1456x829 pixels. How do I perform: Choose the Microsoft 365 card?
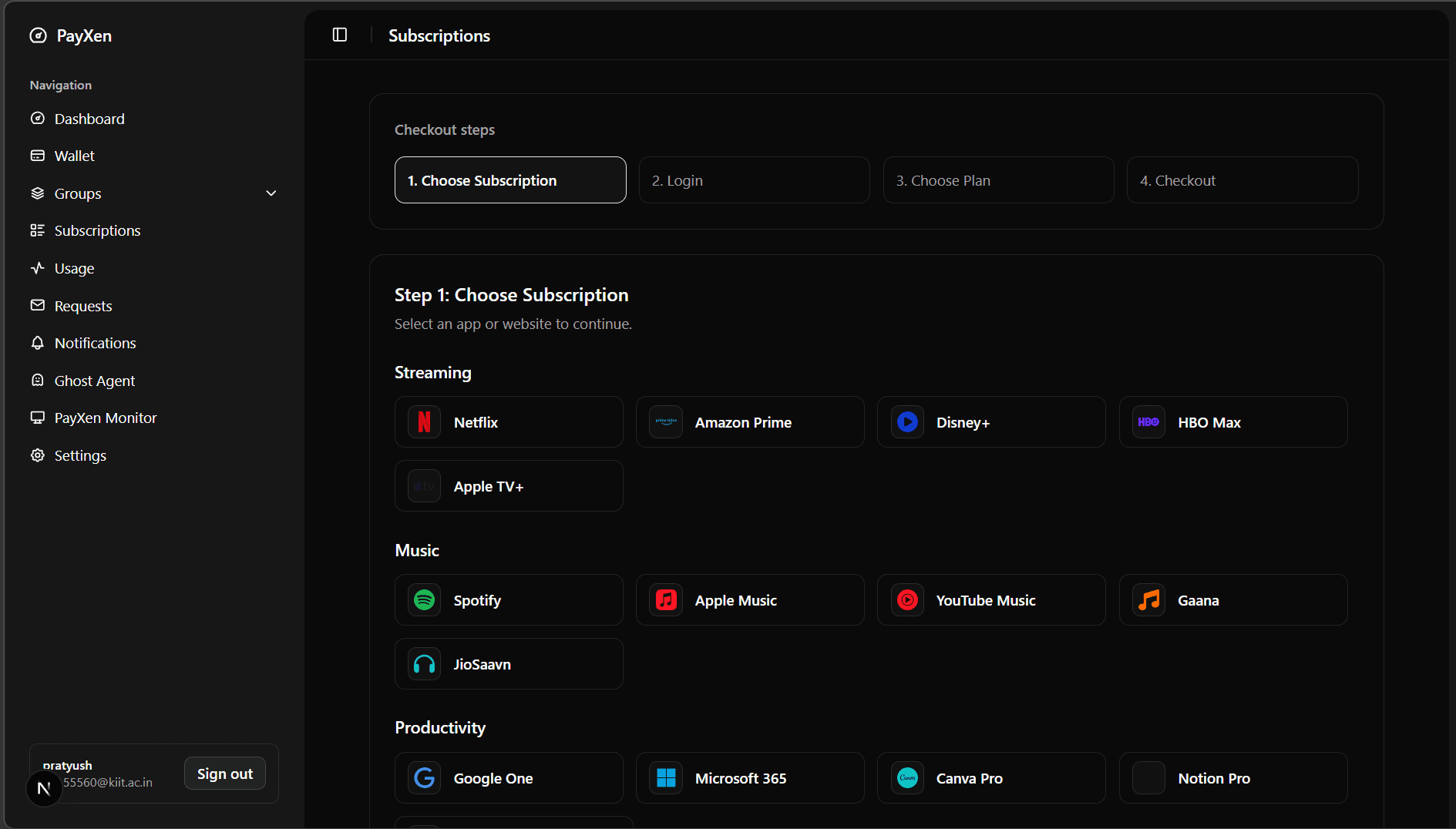click(750, 778)
